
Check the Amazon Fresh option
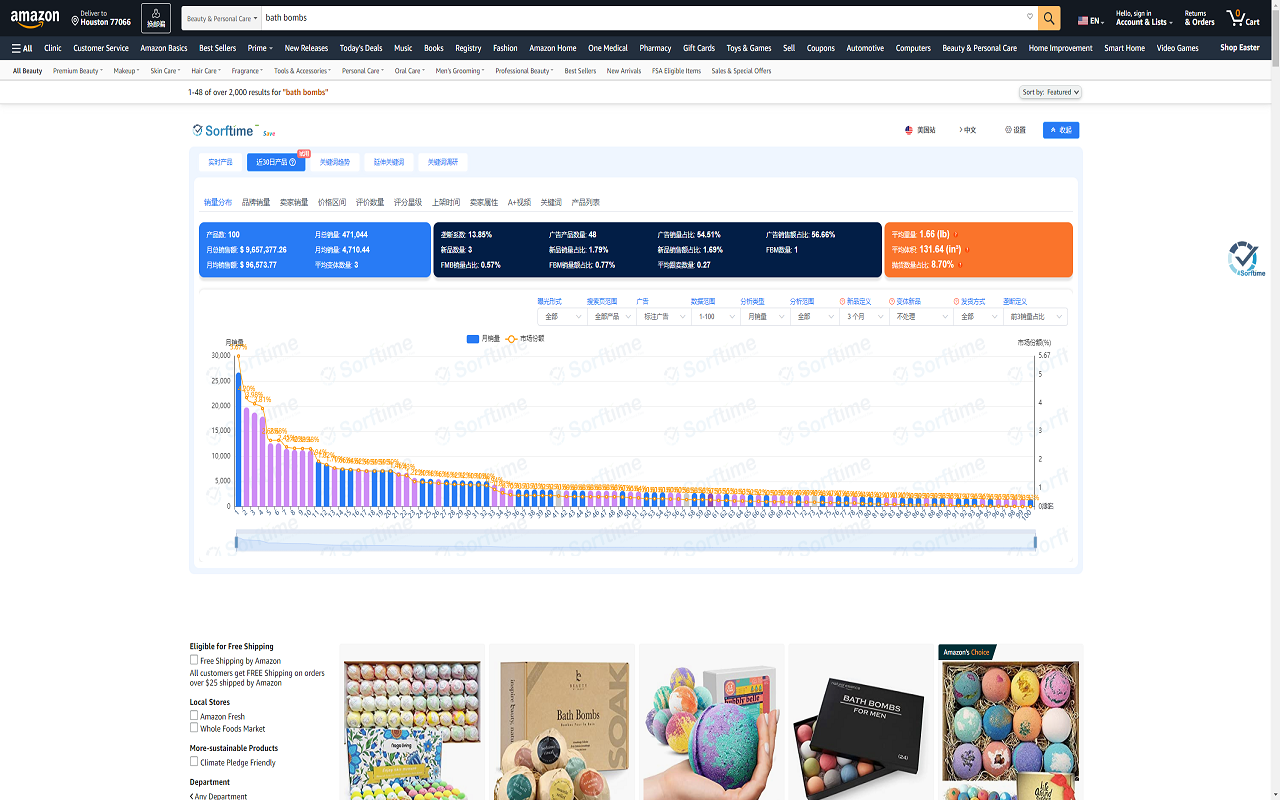(x=193, y=715)
